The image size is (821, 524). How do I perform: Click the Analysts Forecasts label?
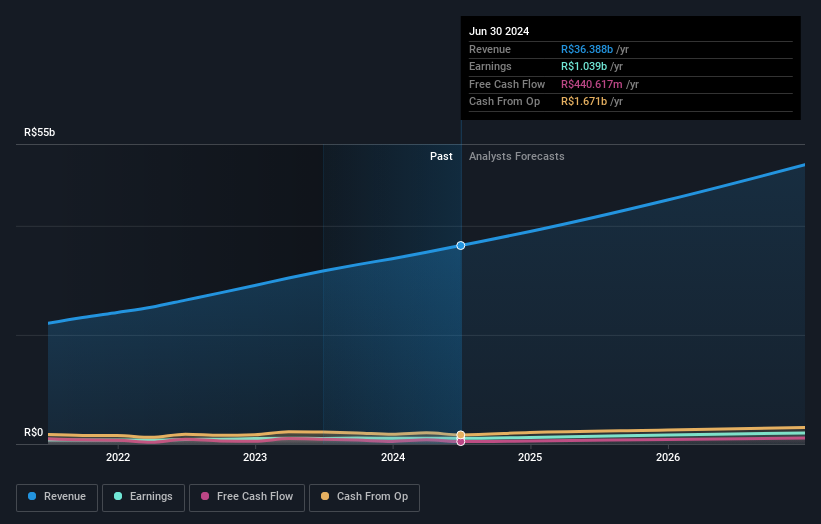517,157
